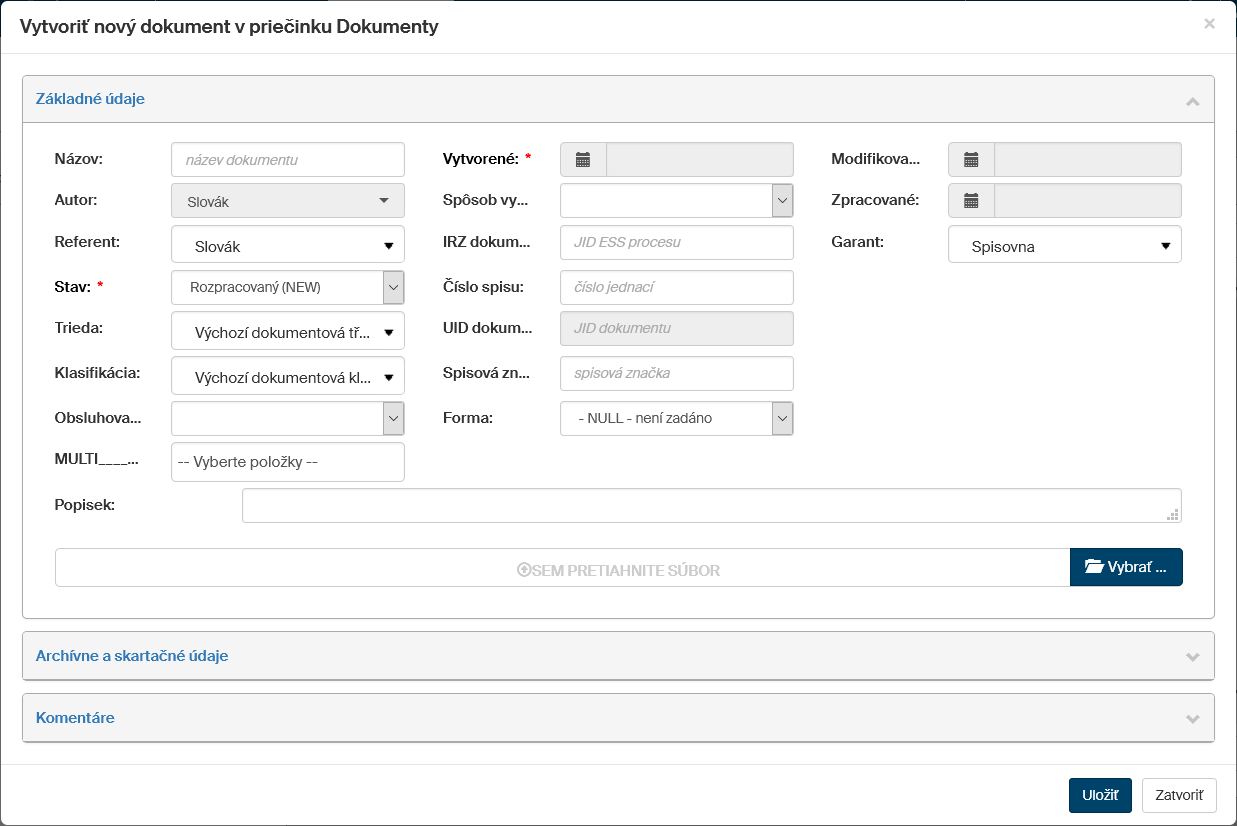Collapse the Základné údaje section

tap(1191, 101)
